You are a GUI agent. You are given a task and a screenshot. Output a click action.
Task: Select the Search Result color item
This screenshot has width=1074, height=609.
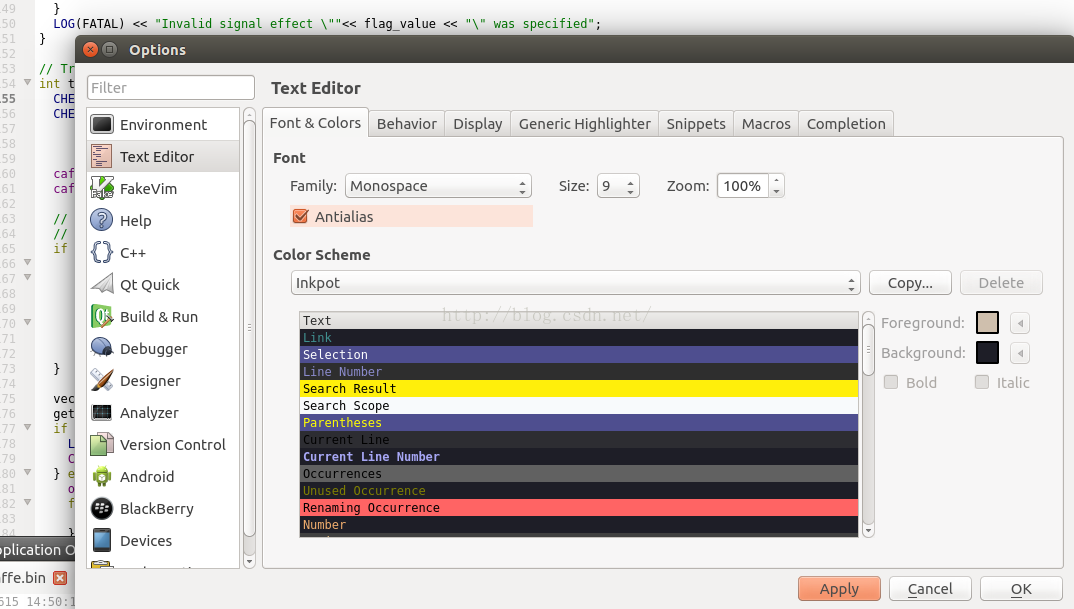tap(579, 388)
